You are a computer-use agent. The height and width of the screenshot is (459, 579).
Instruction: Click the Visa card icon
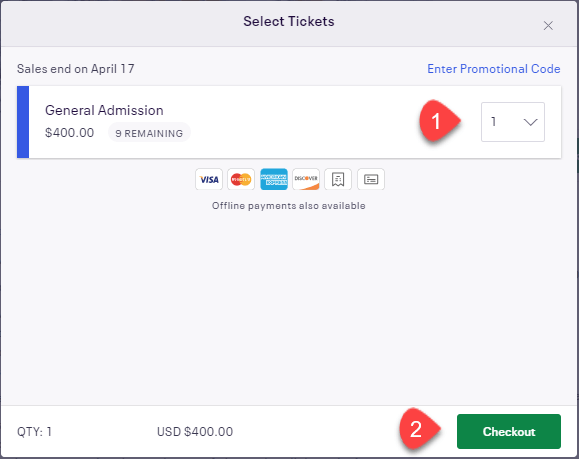(x=209, y=179)
